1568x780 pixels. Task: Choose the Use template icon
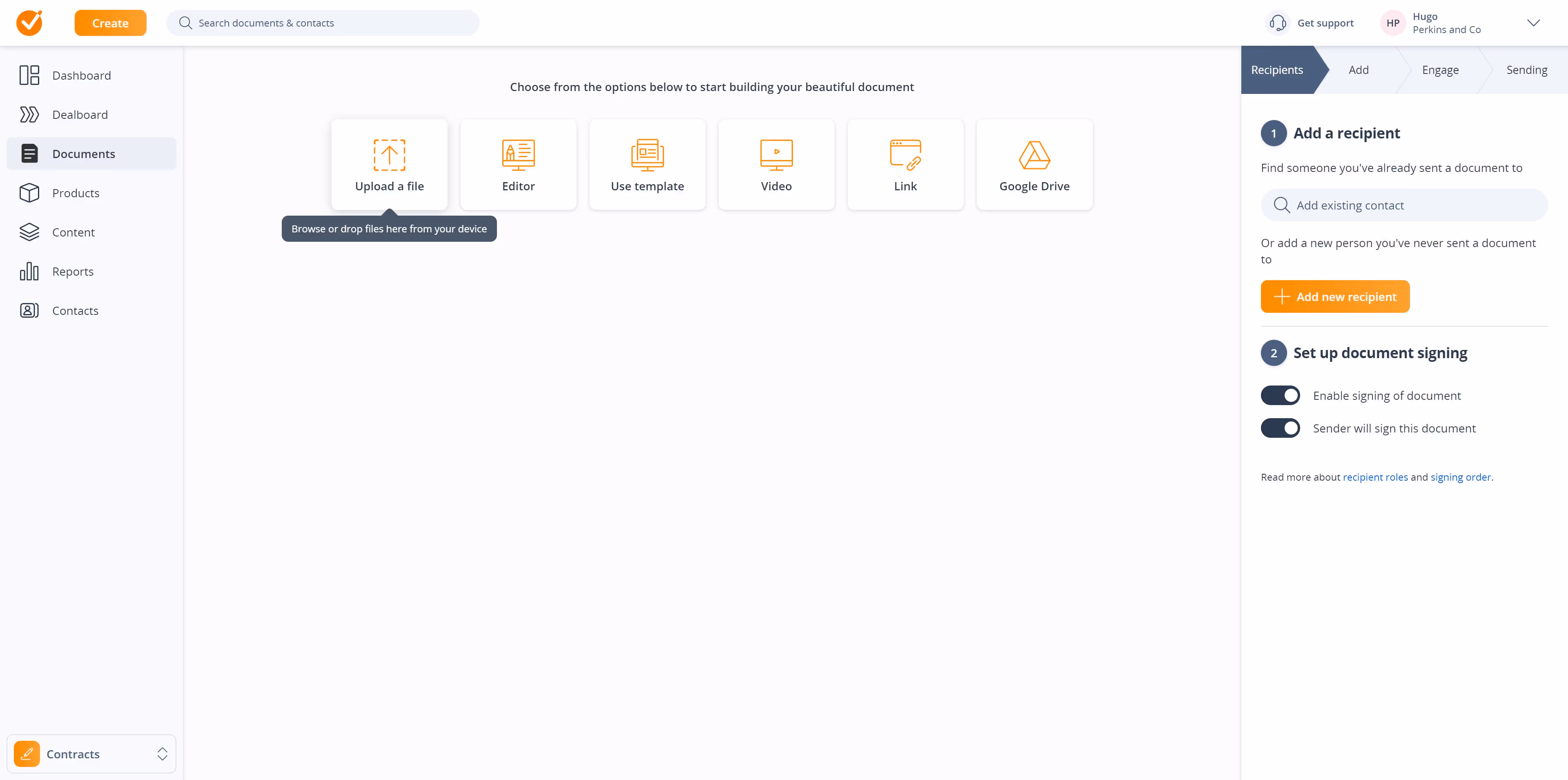(647, 155)
